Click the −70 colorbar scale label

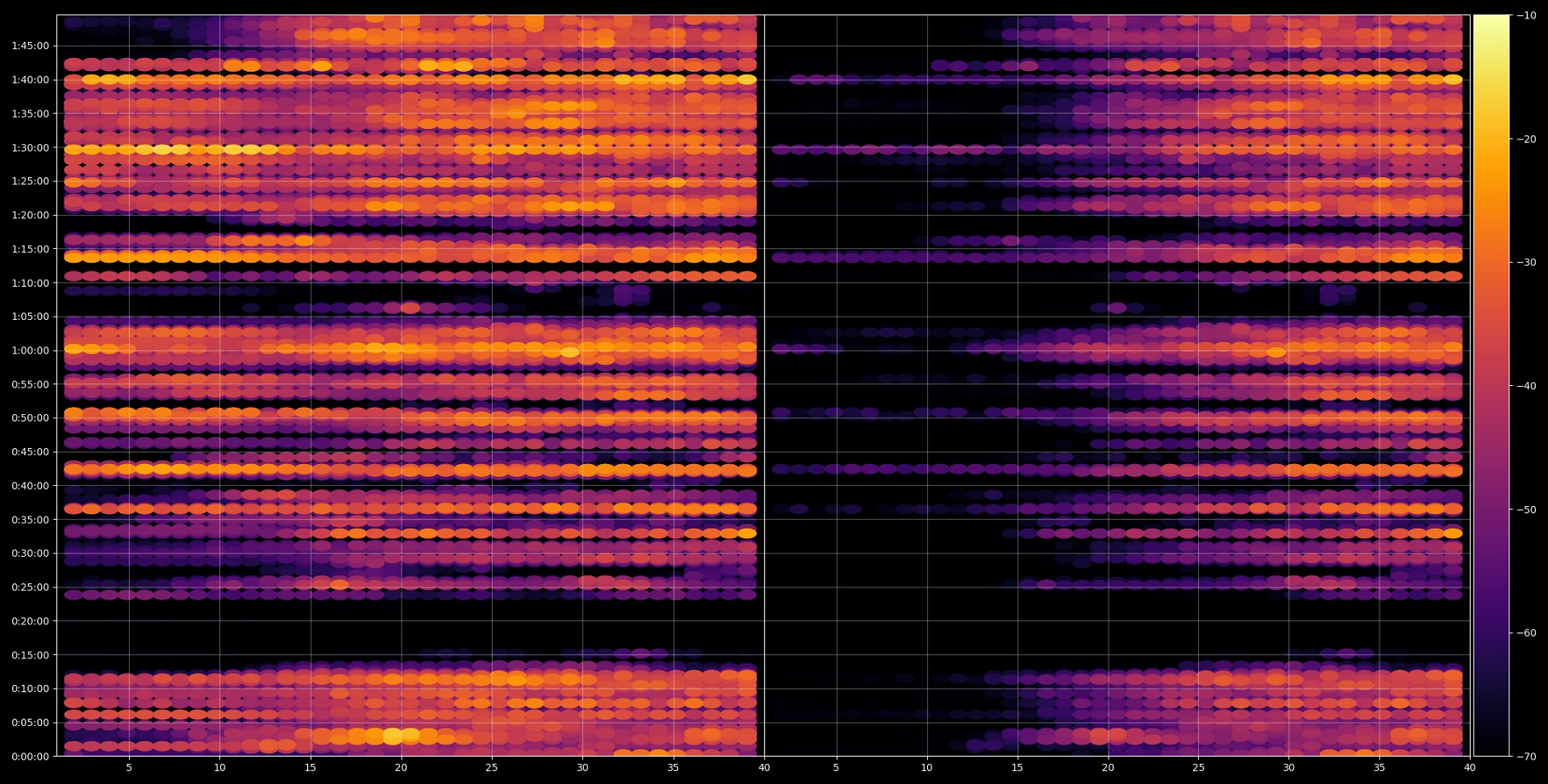click(1526, 757)
